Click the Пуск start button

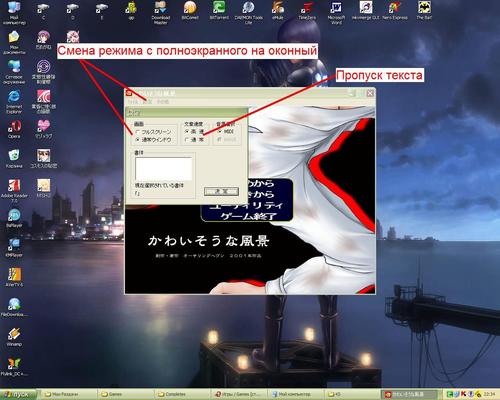point(17,394)
